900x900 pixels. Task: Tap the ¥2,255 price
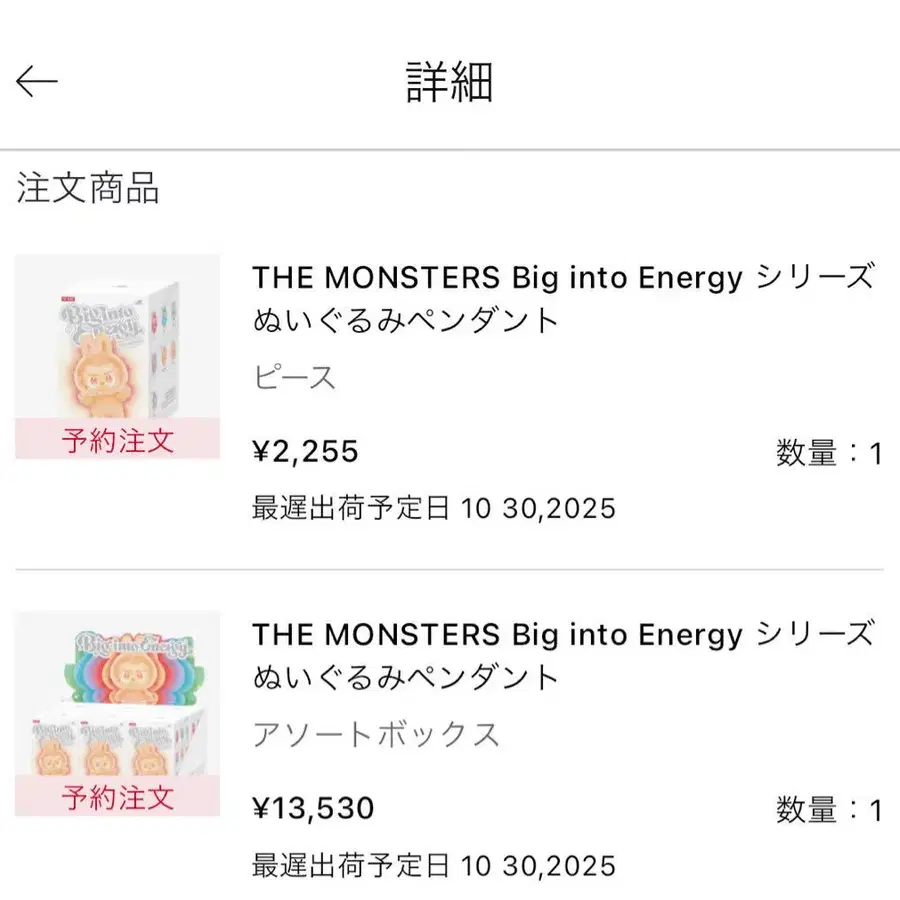pyautogui.click(x=305, y=452)
